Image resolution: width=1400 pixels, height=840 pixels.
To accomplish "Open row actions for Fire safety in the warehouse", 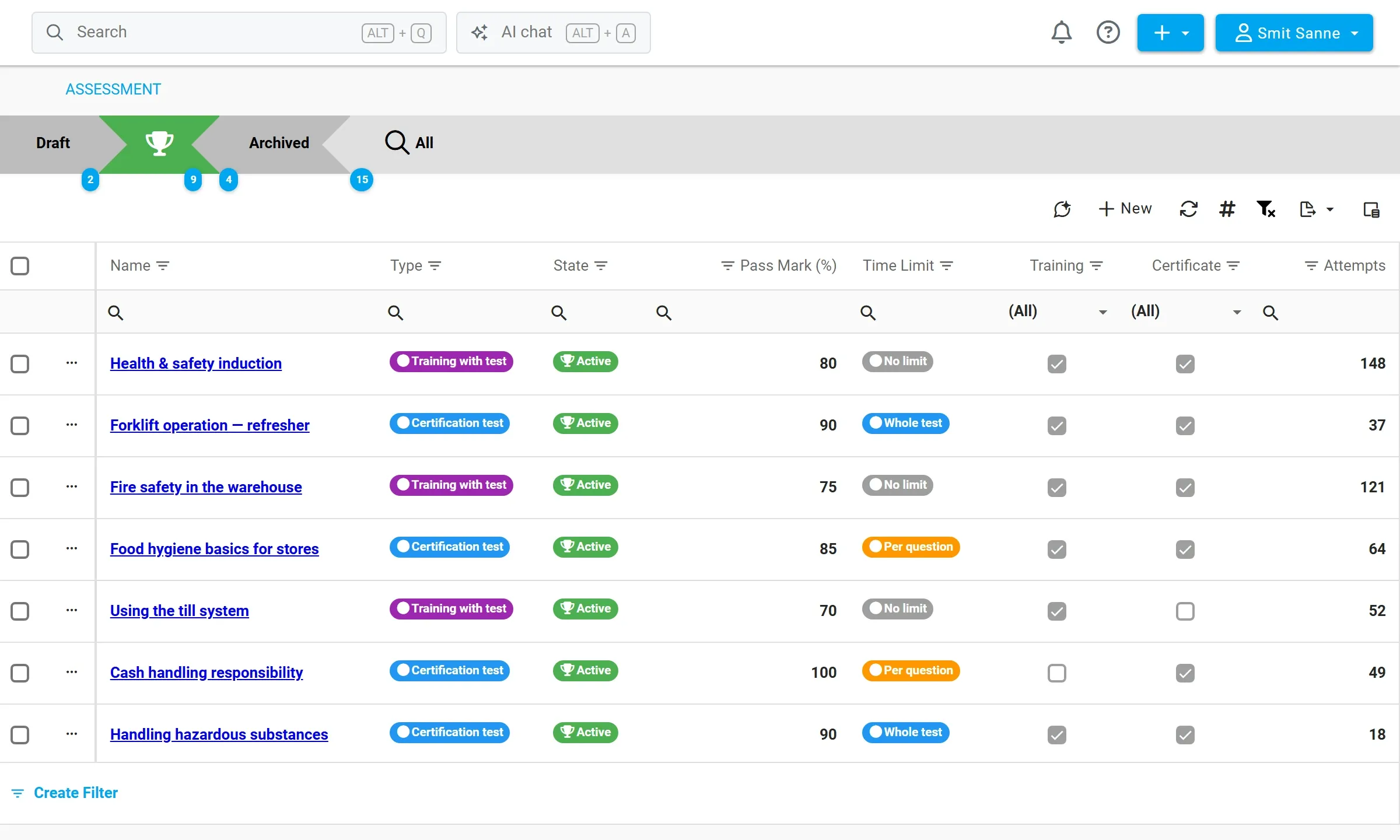I will pyautogui.click(x=72, y=487).
